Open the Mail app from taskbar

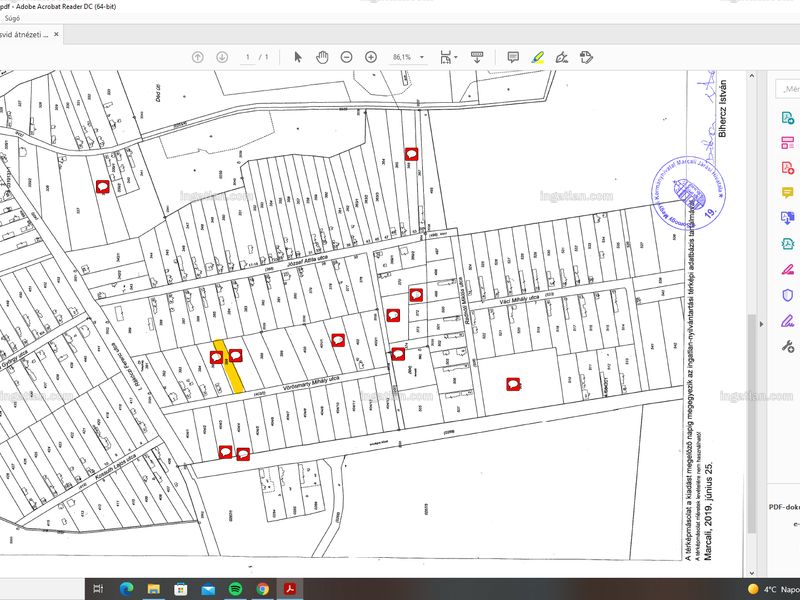(x=208, y=589)
